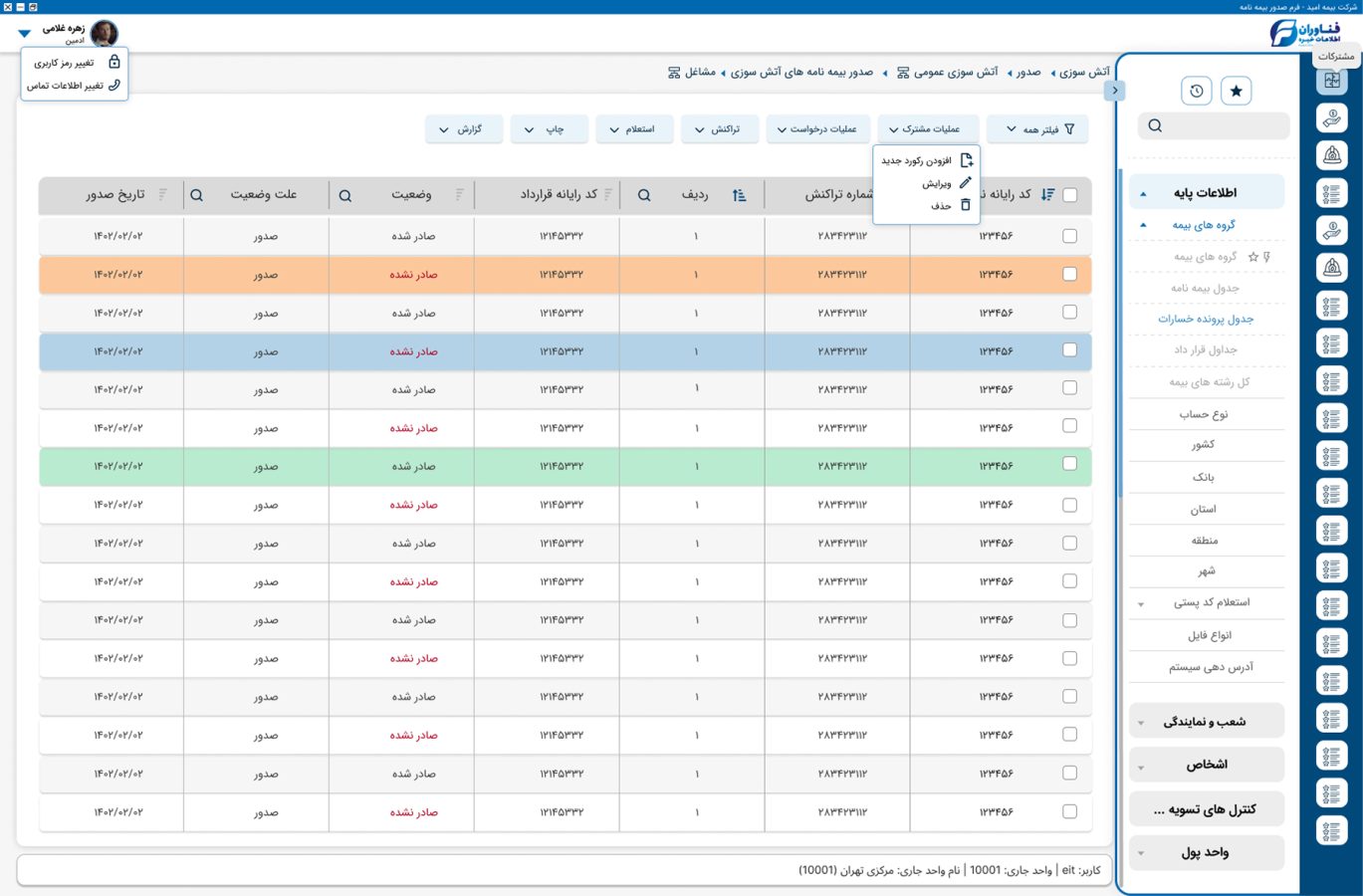The width and height of the screenshot is (1363, 896).
Task: Open نوع حساب in sidebar list
Action: pyautogui.click(x=1204, y=414)
